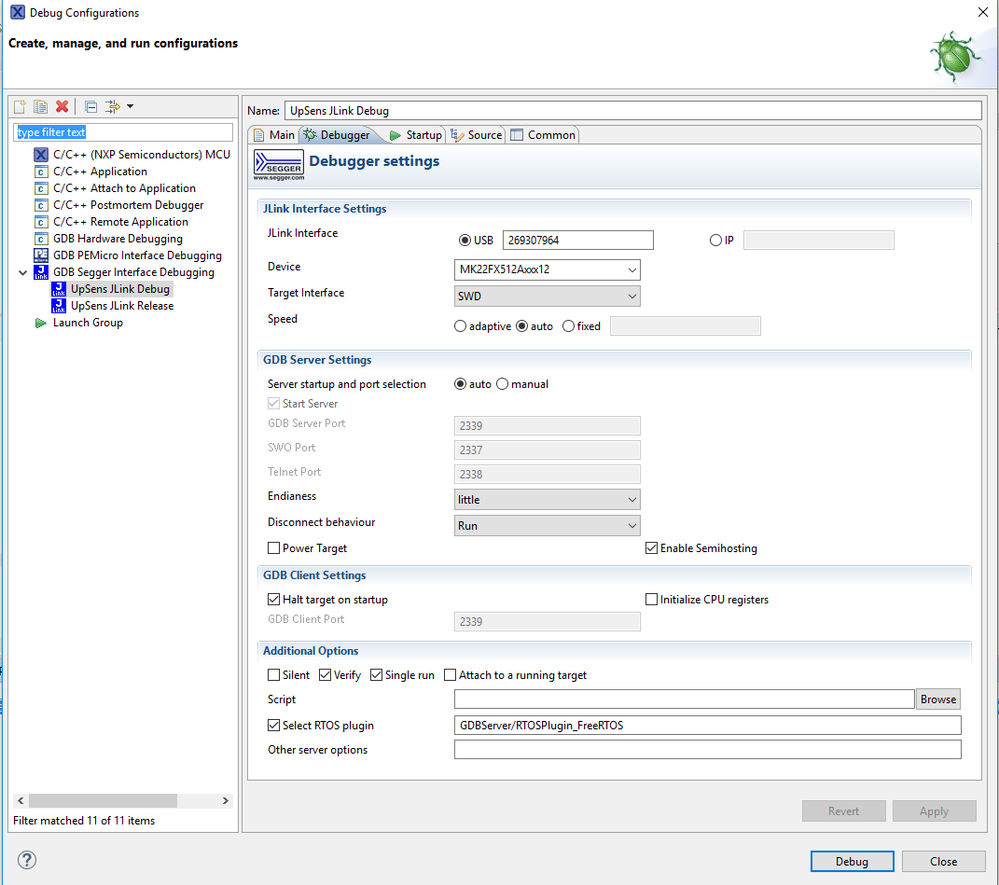Image resolution: width=999 pixels, height=885 pixels.
Task: Click the Filter launch configurations icon
Action: (x=112, y=106)
